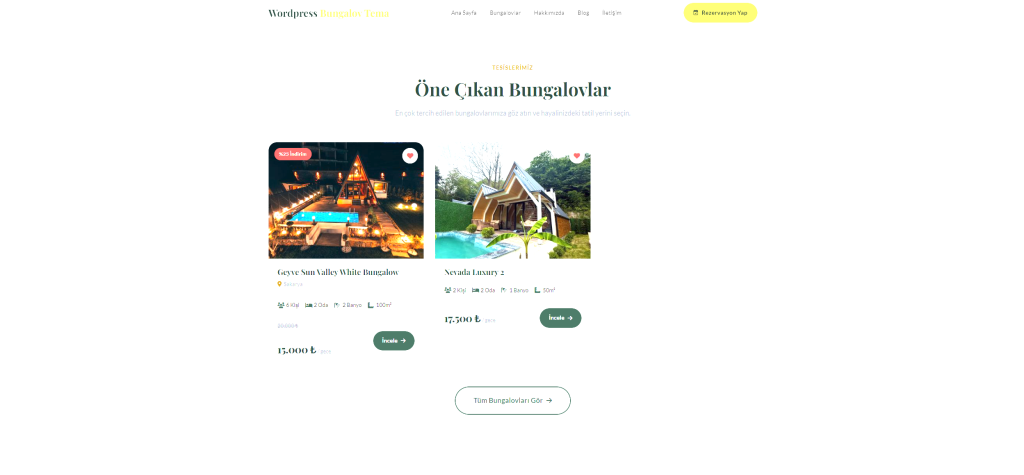The width and height of the screenshot is (1024, 475).
Task: Click the bed icon beside 2 Oda on Geyve card
Action: [x=308, y=305]
